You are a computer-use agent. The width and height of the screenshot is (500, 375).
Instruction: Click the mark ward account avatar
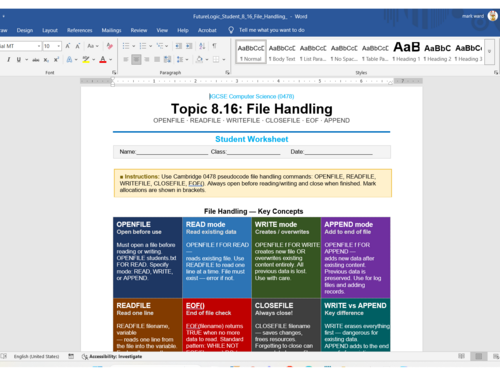[x=492, y=16]
